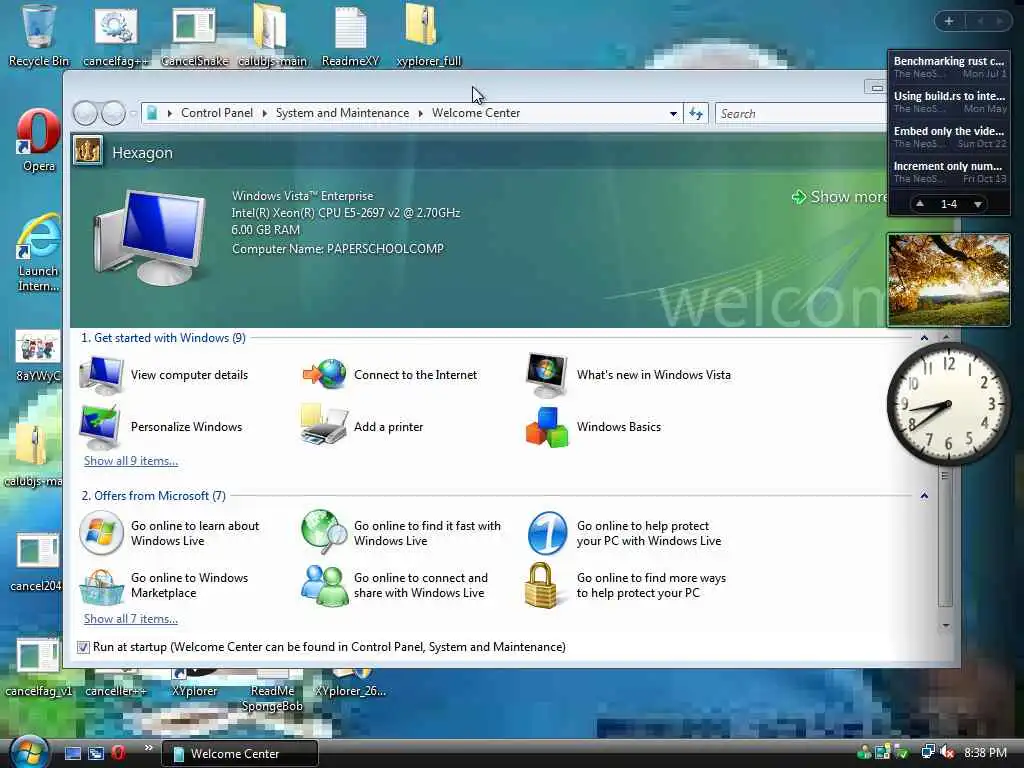Show previous feed headlines gadget up arrow
This screenshot has width=1024, height=768.
[x=920, y=204]
